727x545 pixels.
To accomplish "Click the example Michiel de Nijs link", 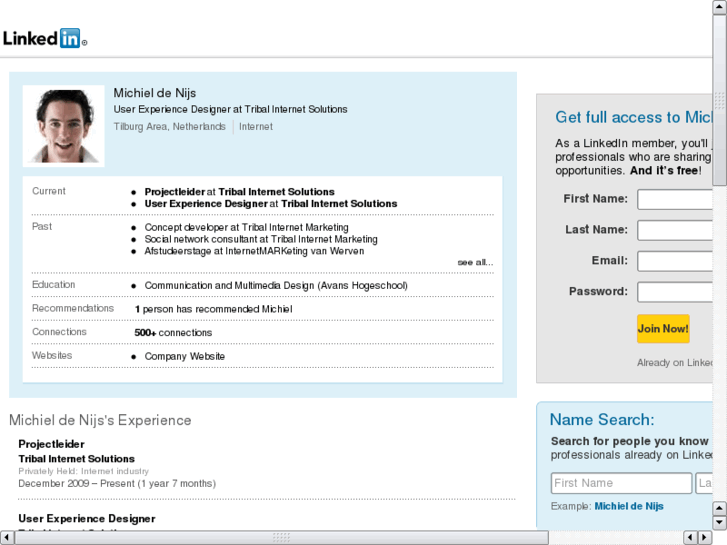I will pyautogui.click(x=629, y=506).
